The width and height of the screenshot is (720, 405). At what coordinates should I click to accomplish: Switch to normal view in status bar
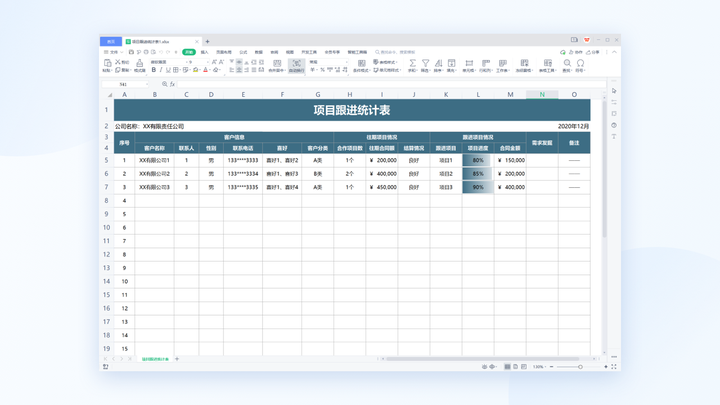pos(507,366)
